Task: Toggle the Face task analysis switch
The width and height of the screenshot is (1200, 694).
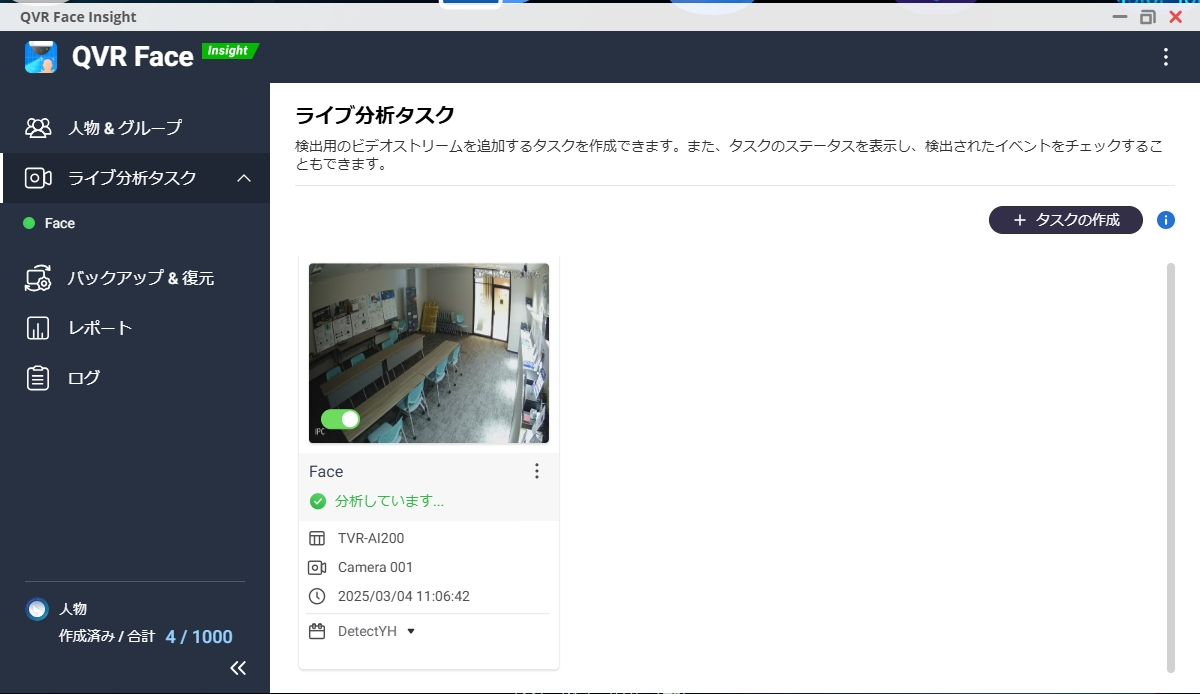Action: tap(340, 419)
